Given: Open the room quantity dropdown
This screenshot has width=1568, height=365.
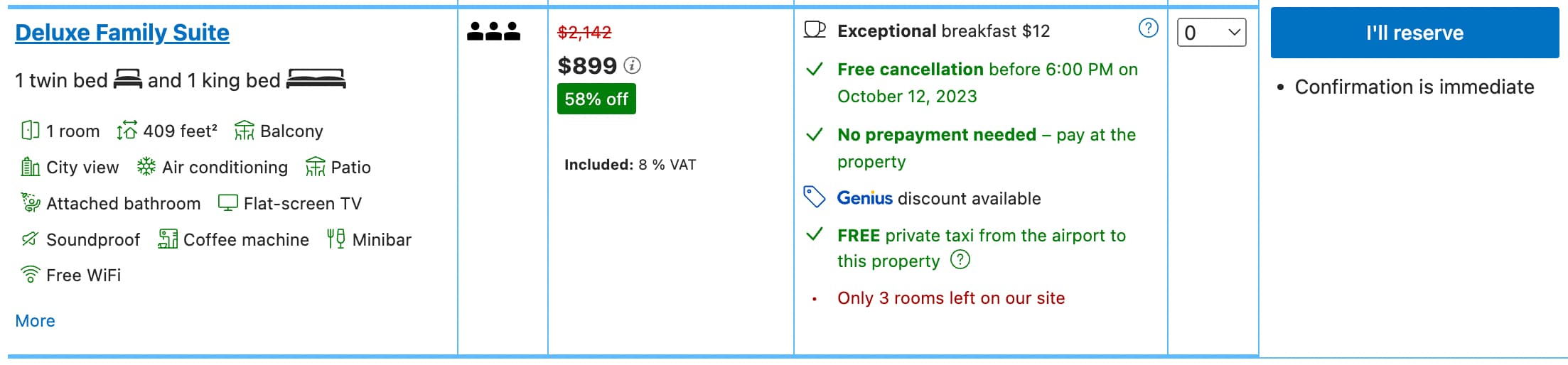Looking at the screenshot, I should [1211, 33].
